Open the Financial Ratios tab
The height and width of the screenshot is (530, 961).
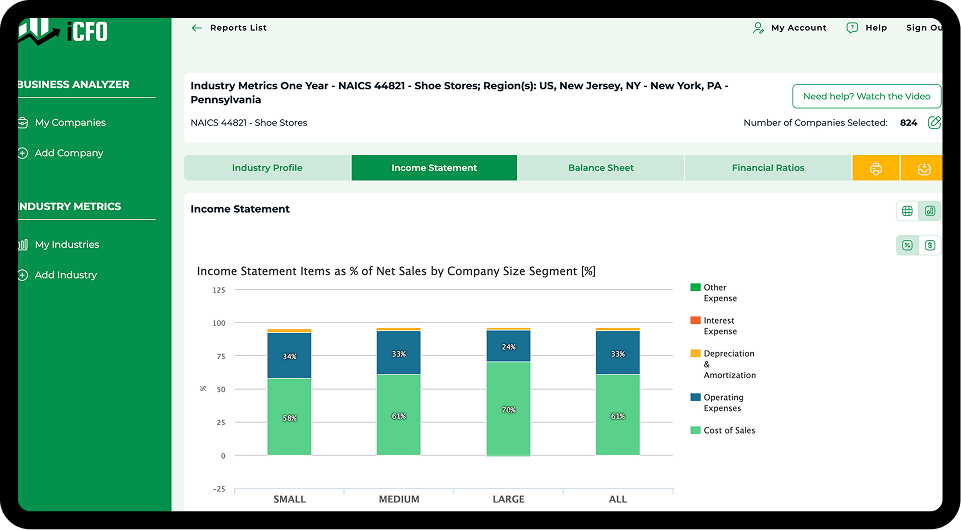767,168
